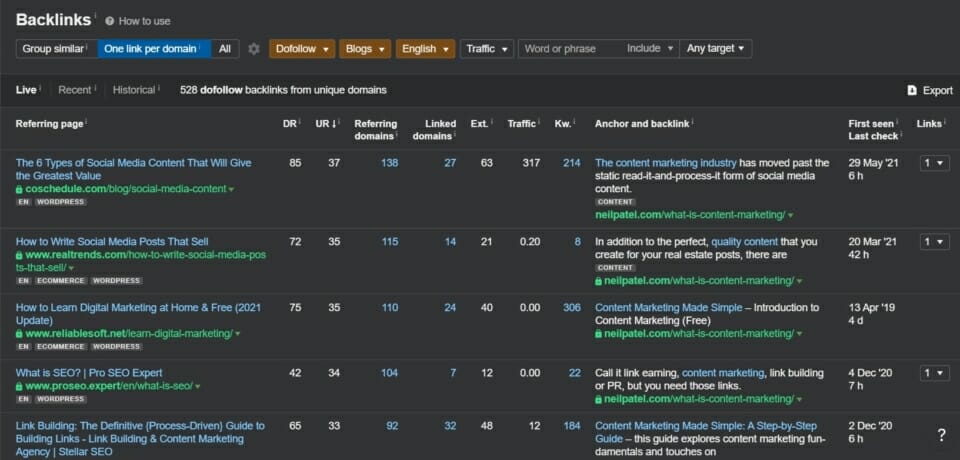The width and height of the screenshot is (960, 460).
Task: Click the lock icon beside www.realtrends.com URL
Action: click(x=20, y=255)
